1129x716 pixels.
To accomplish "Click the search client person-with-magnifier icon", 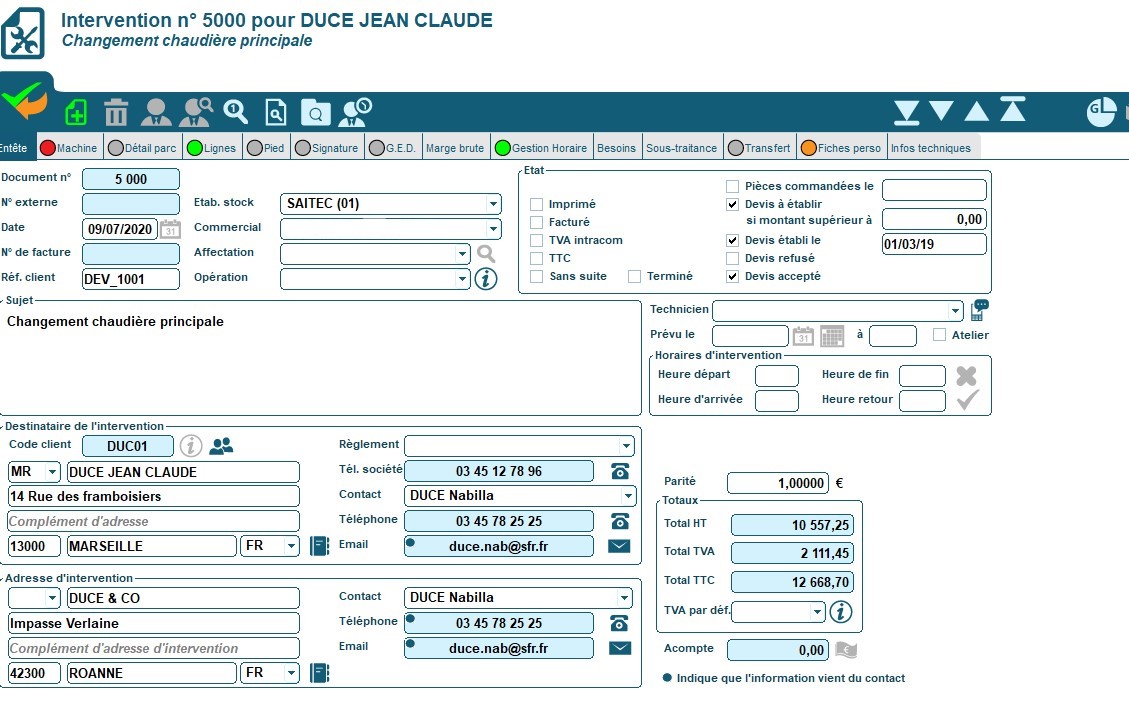I will [x=196, y=112].
